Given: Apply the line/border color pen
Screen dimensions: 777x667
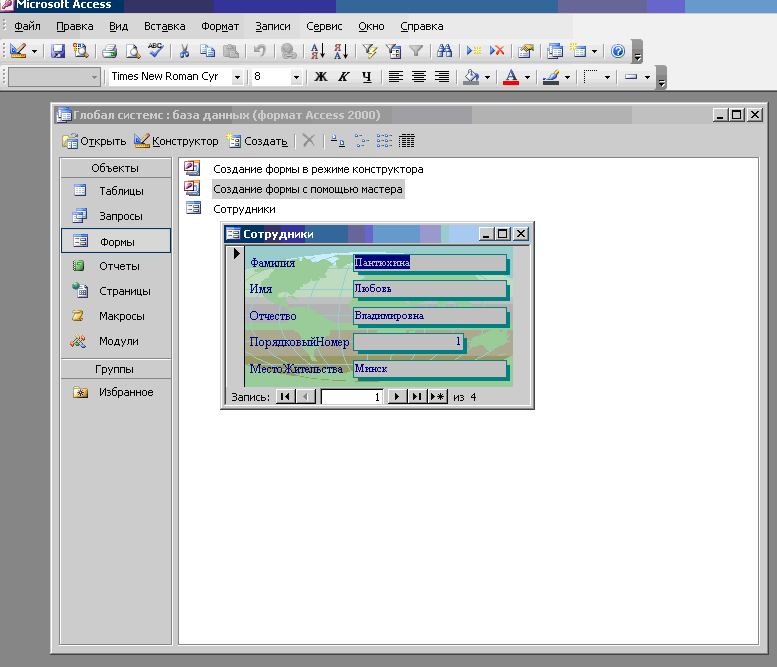Looking at the screenshot, I should (x=551, y=77).
